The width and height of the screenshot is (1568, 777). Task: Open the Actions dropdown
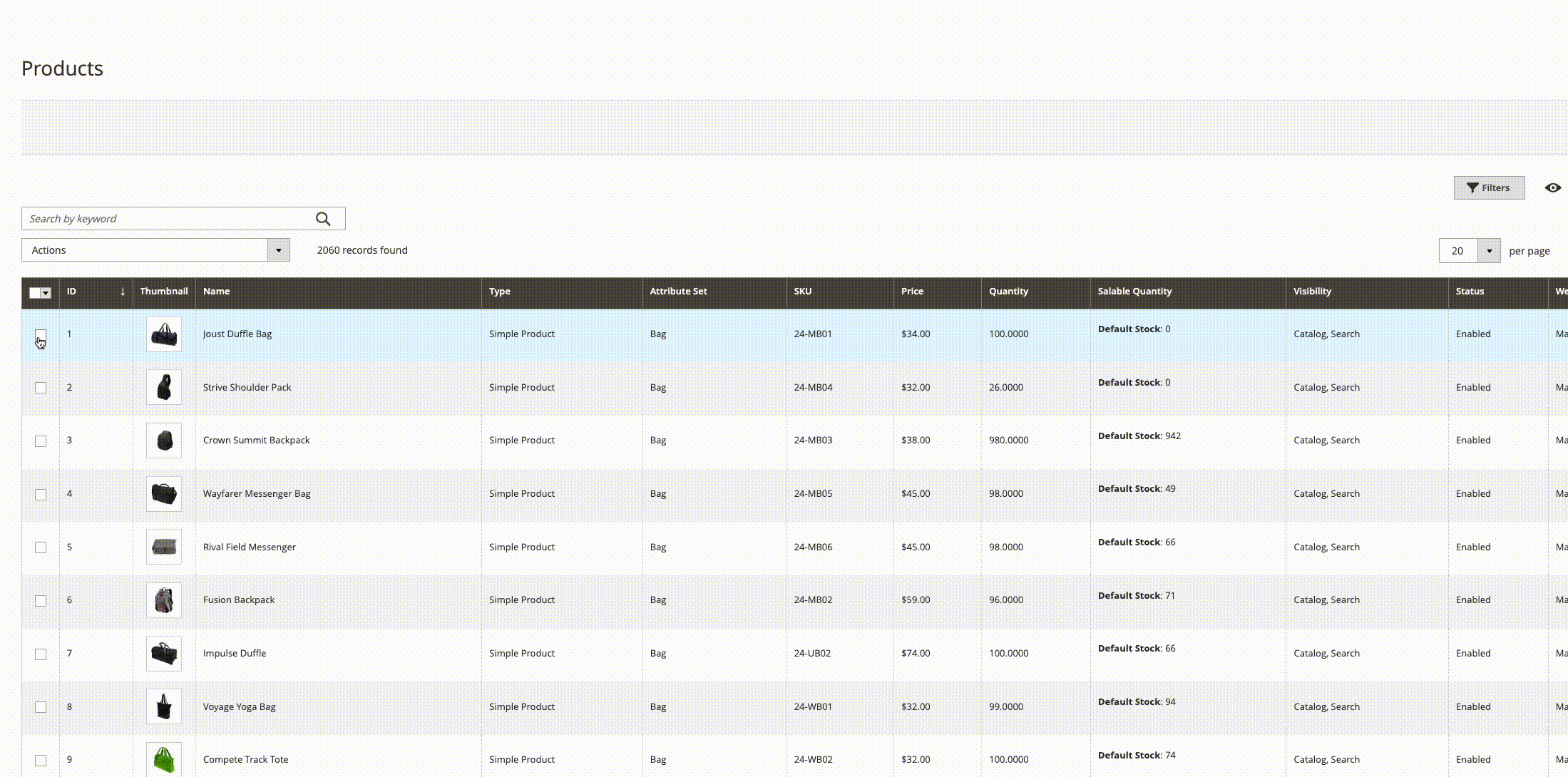click(155, 250)
